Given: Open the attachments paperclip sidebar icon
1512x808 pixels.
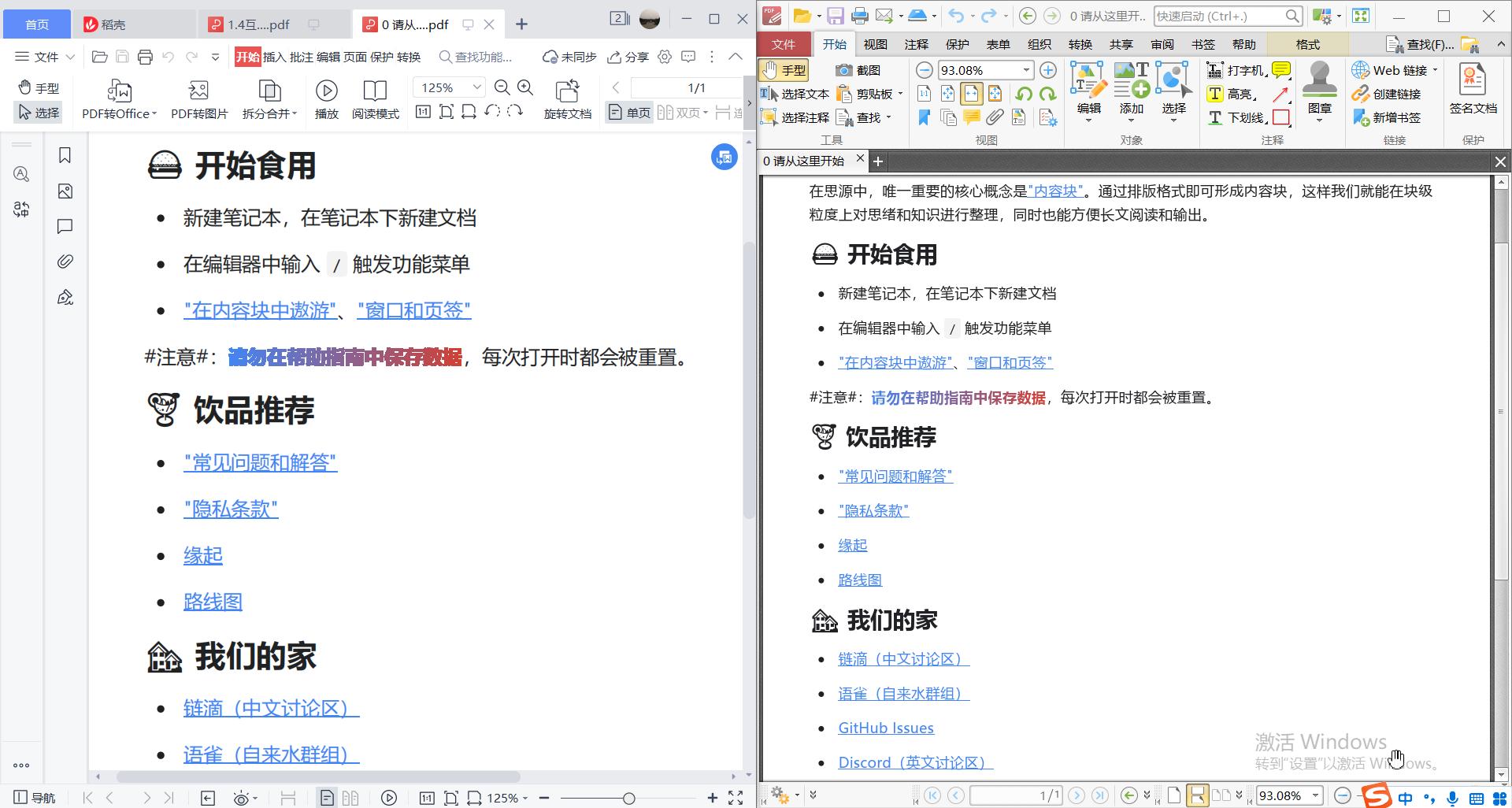Looking at the screenshot, I should [65, 261].
